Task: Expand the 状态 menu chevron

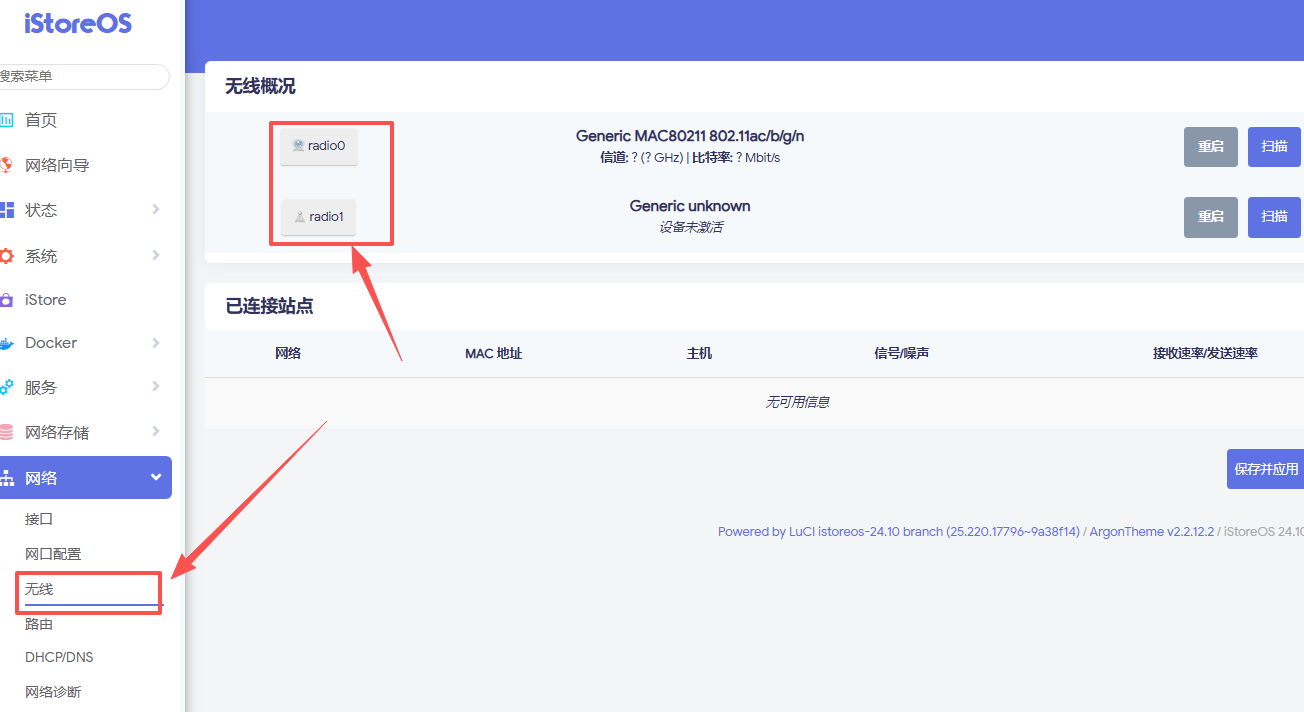Action: (156, 209)
